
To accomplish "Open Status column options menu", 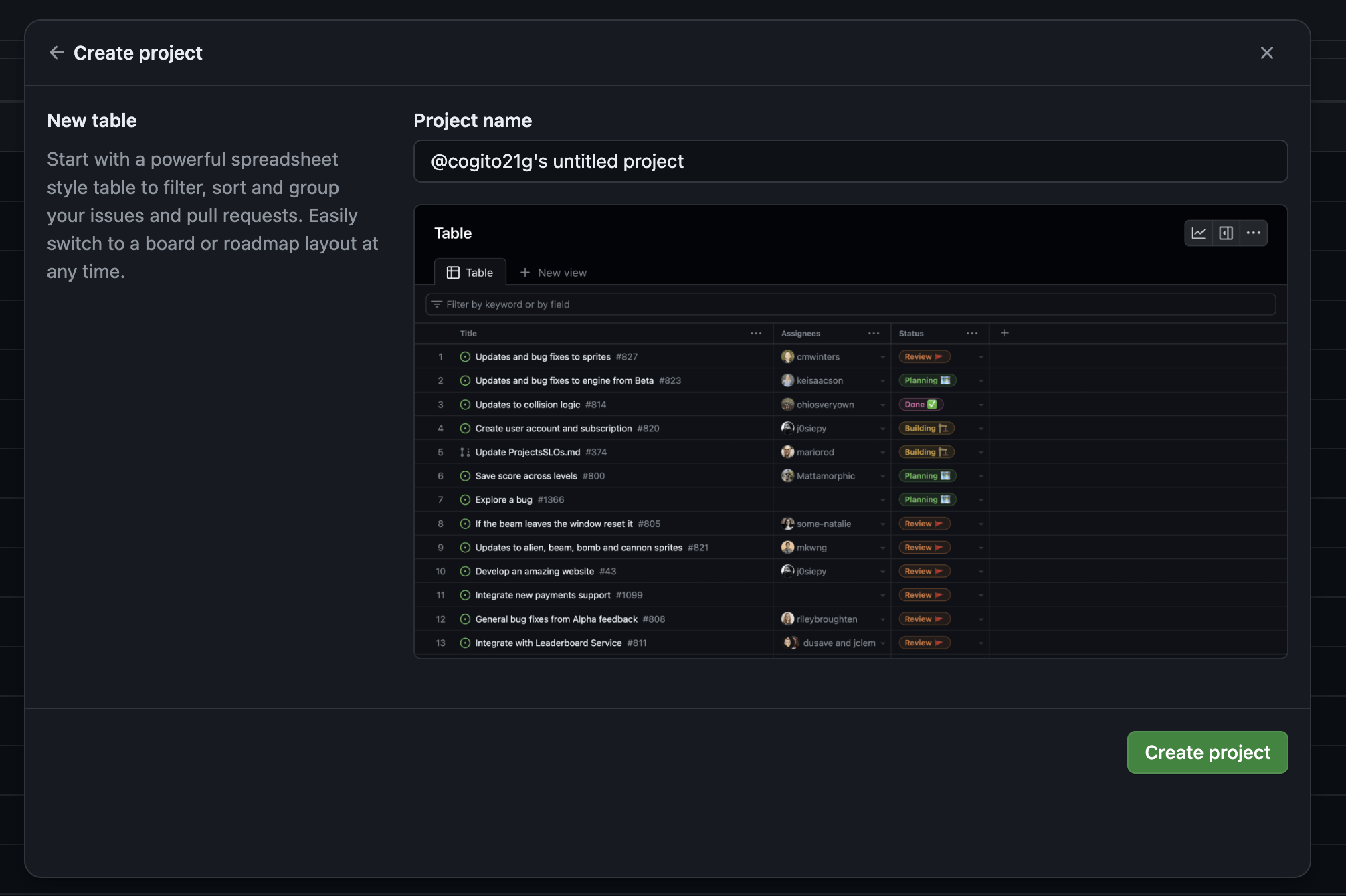I will point(972,334).
